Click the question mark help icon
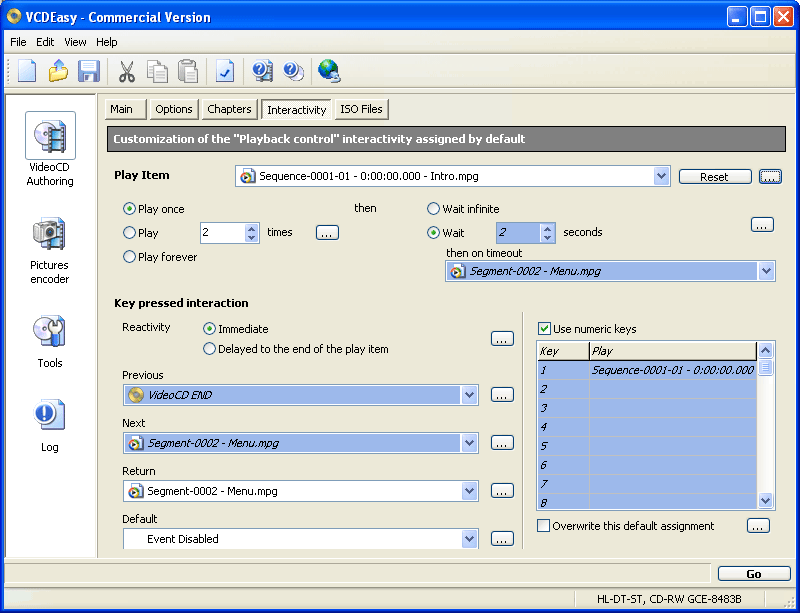 point(293,70)
